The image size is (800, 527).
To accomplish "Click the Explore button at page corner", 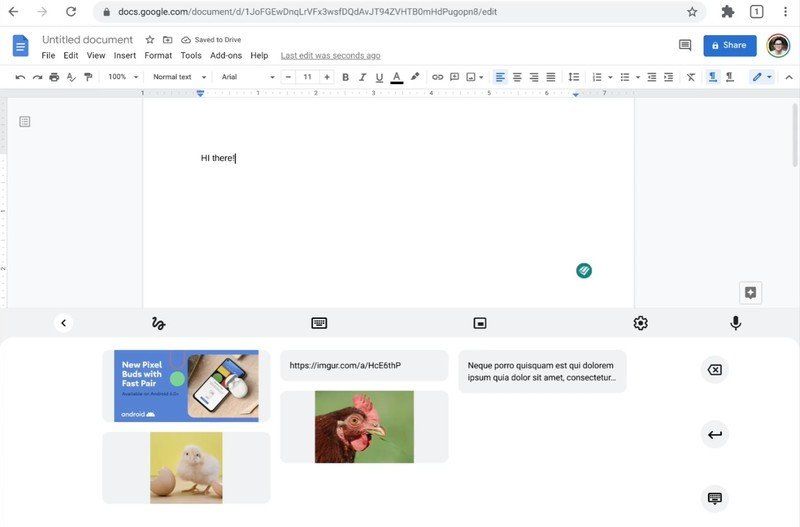I will click(x=751, y=293).
